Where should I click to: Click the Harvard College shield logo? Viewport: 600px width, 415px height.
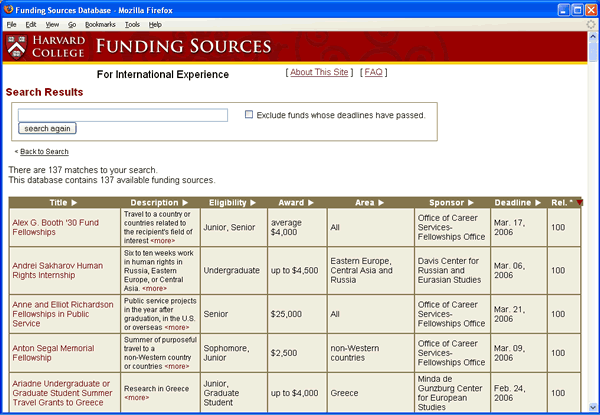[x=16, y=47]
